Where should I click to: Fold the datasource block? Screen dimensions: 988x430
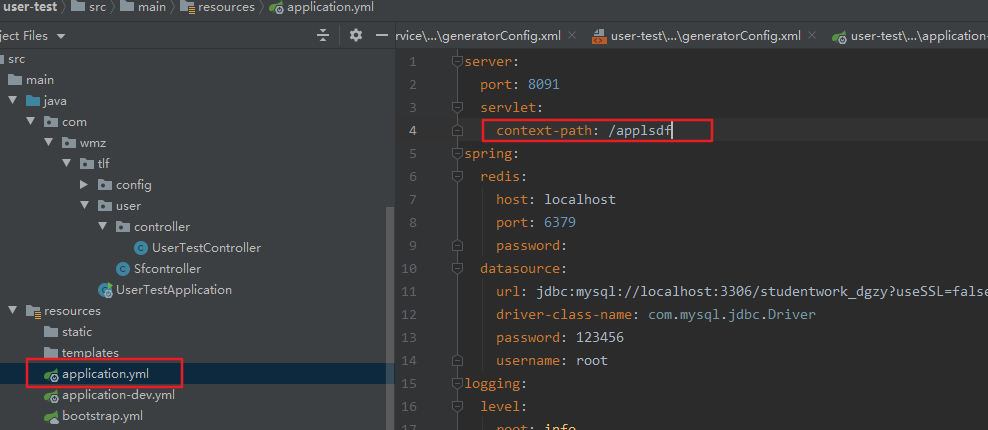tap(457, 269)
